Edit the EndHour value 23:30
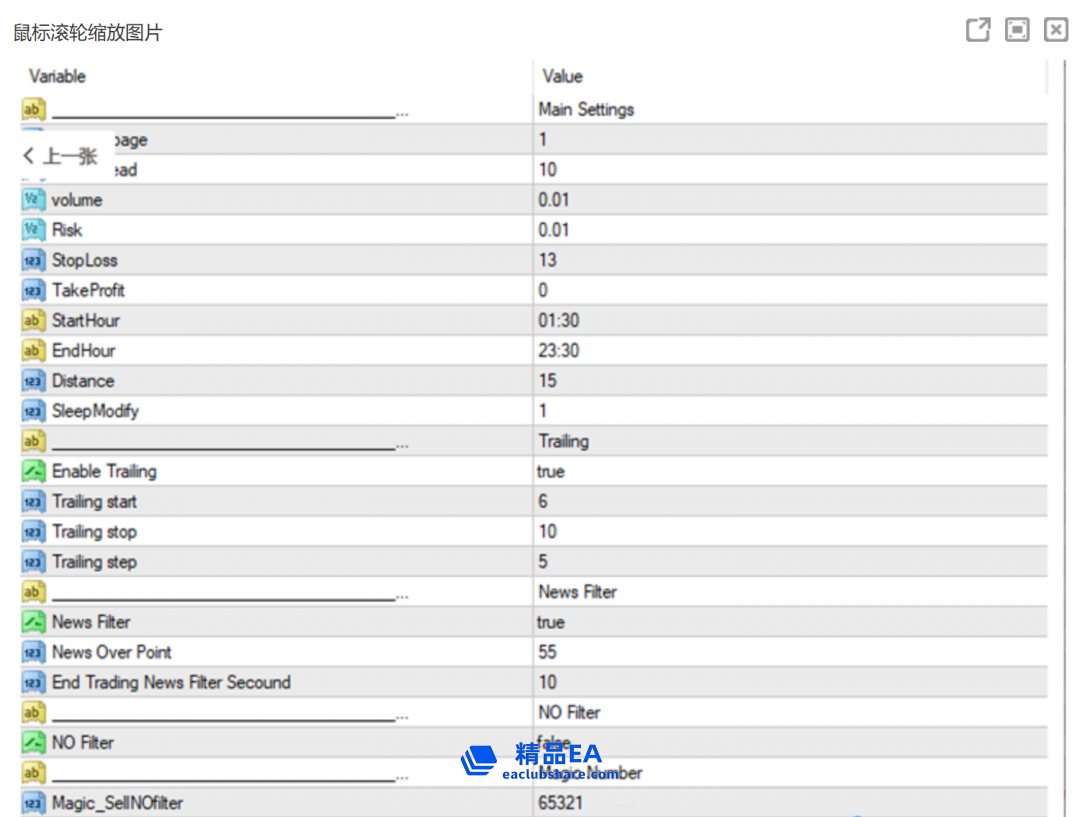Screen dimensions: 1080x817 pyautogui.click(x=559, y=351)
